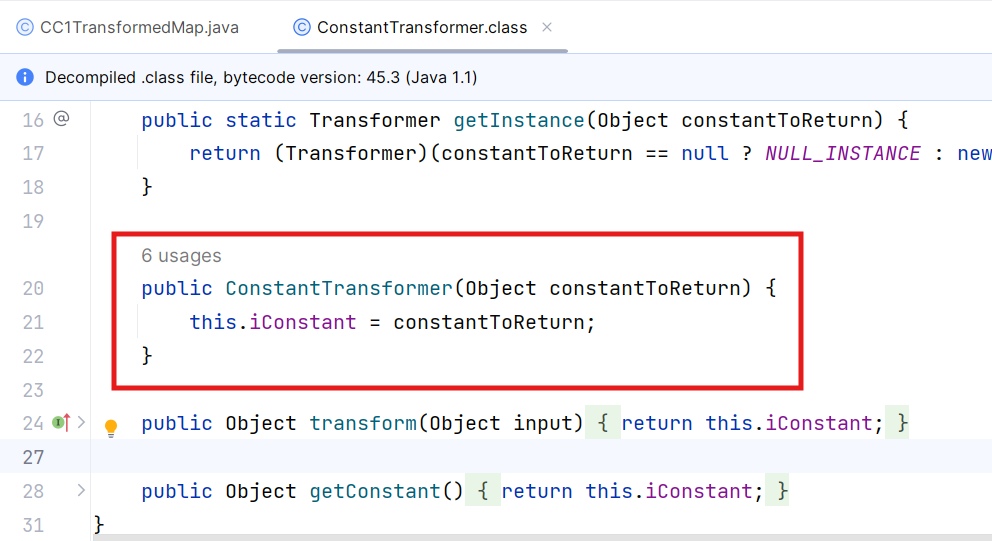The image size is (992, 541).
Task: Click the getInstance method name
Action: (519, 120)
